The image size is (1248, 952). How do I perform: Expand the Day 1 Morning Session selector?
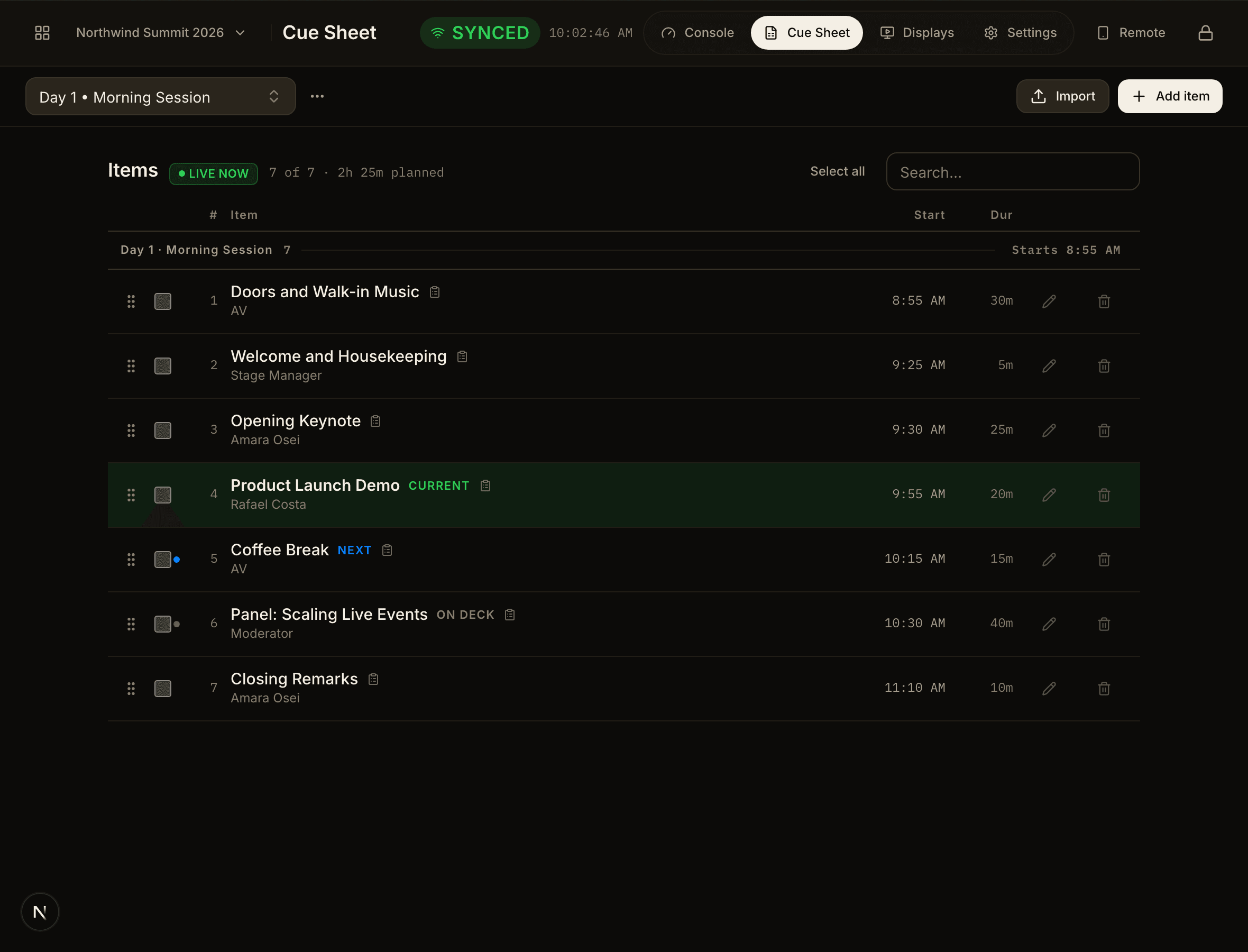pyautogui.click(x=160, y=96)
